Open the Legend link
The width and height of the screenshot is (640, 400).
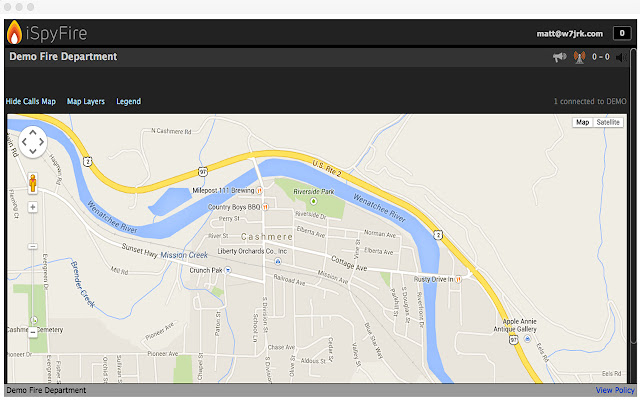[129, 101]
